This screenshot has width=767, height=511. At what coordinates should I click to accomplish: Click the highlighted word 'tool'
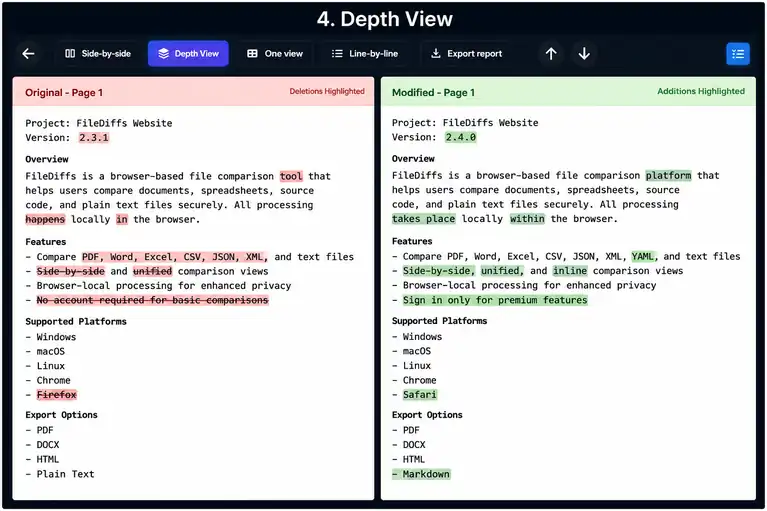[x=291, y=176]
